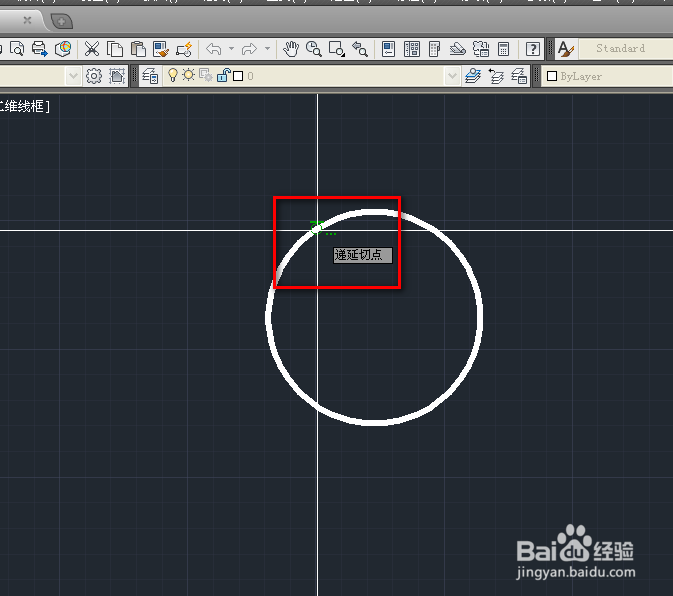673x596 pixels.
Task: Select the Pan hand tool
Action: pos(291,48)
